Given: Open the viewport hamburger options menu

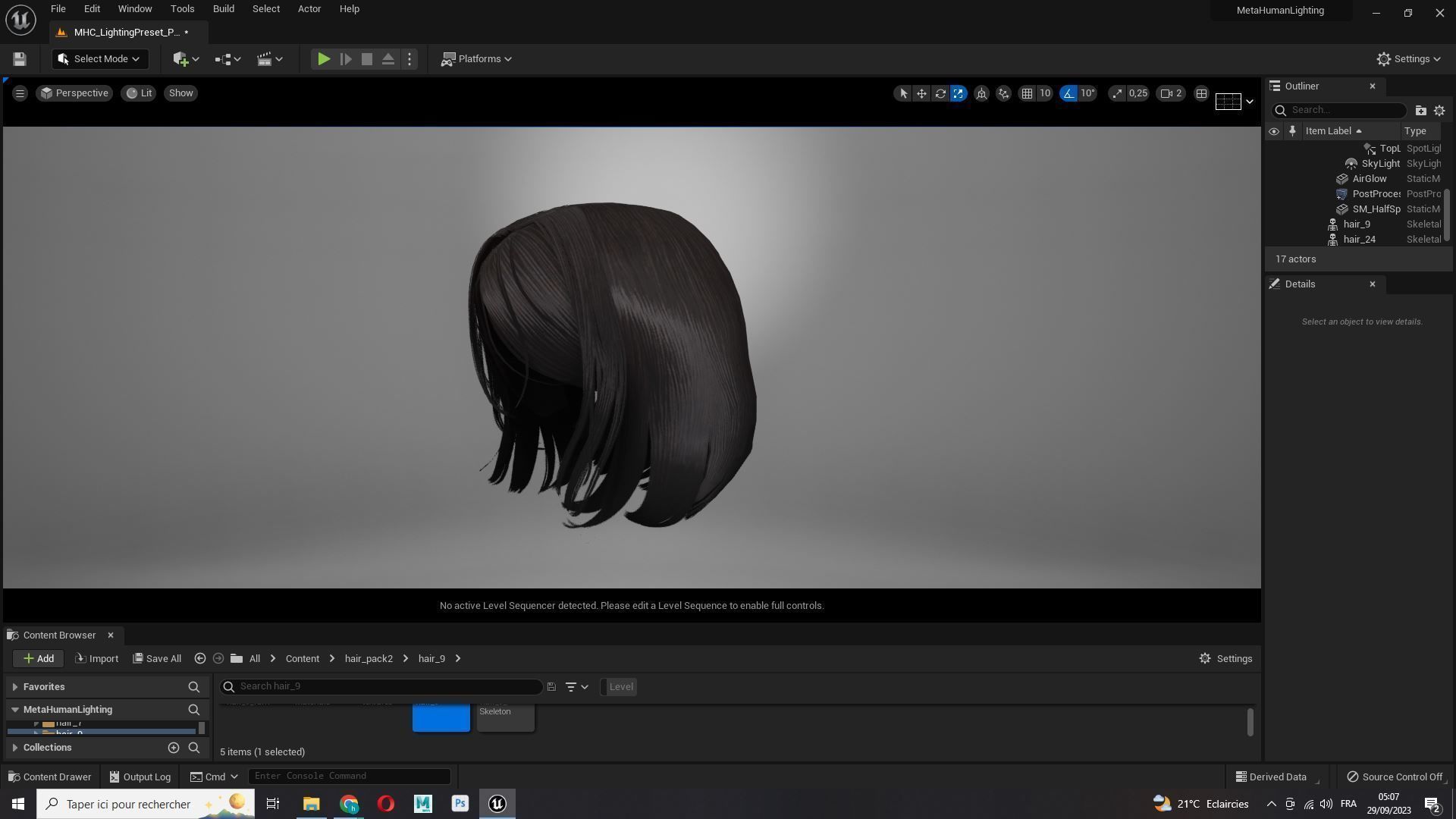Looking at the screenshot, I should pos(20,93).
